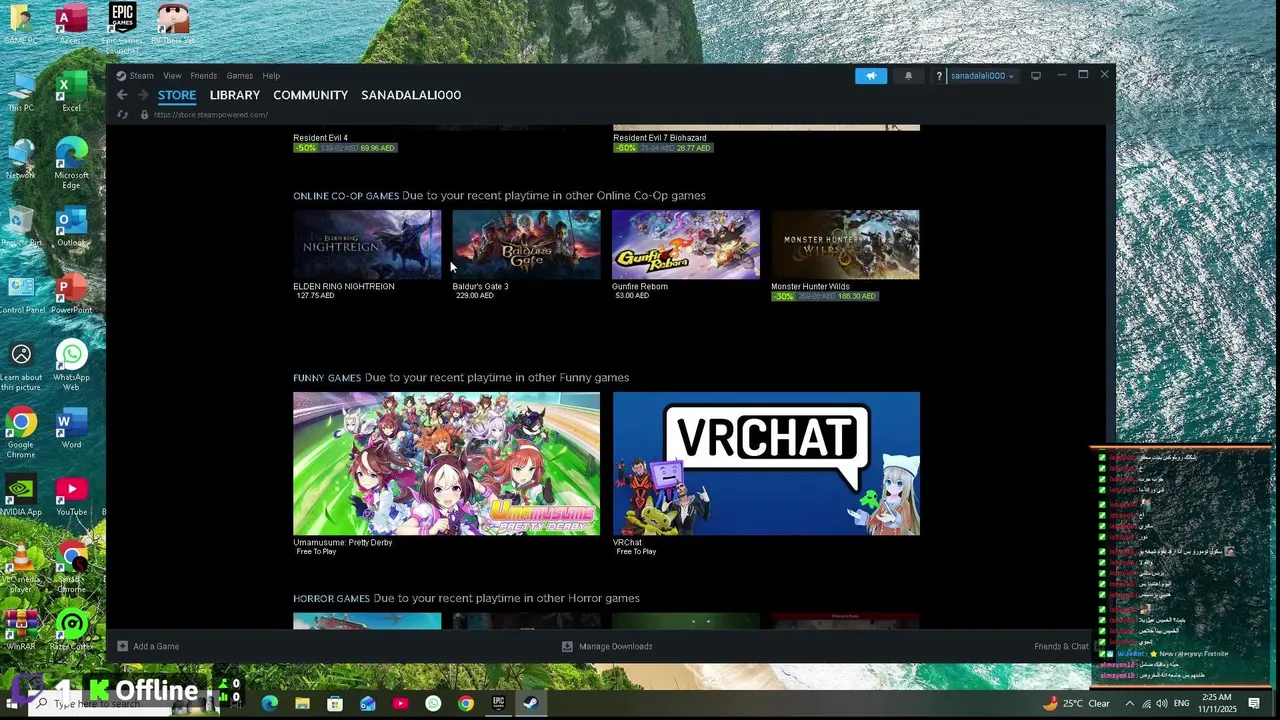This screenshot has height=720, width=1280.
Task: Select the Control Panel desktop icon
Action: pos(21,295)
